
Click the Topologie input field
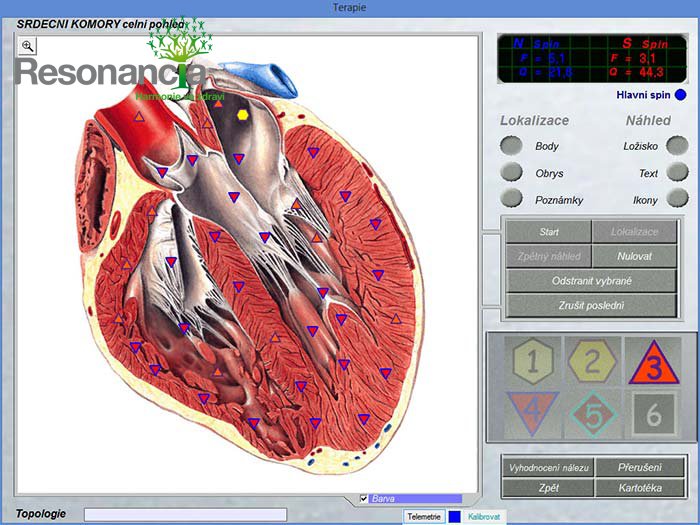[185, 514]
